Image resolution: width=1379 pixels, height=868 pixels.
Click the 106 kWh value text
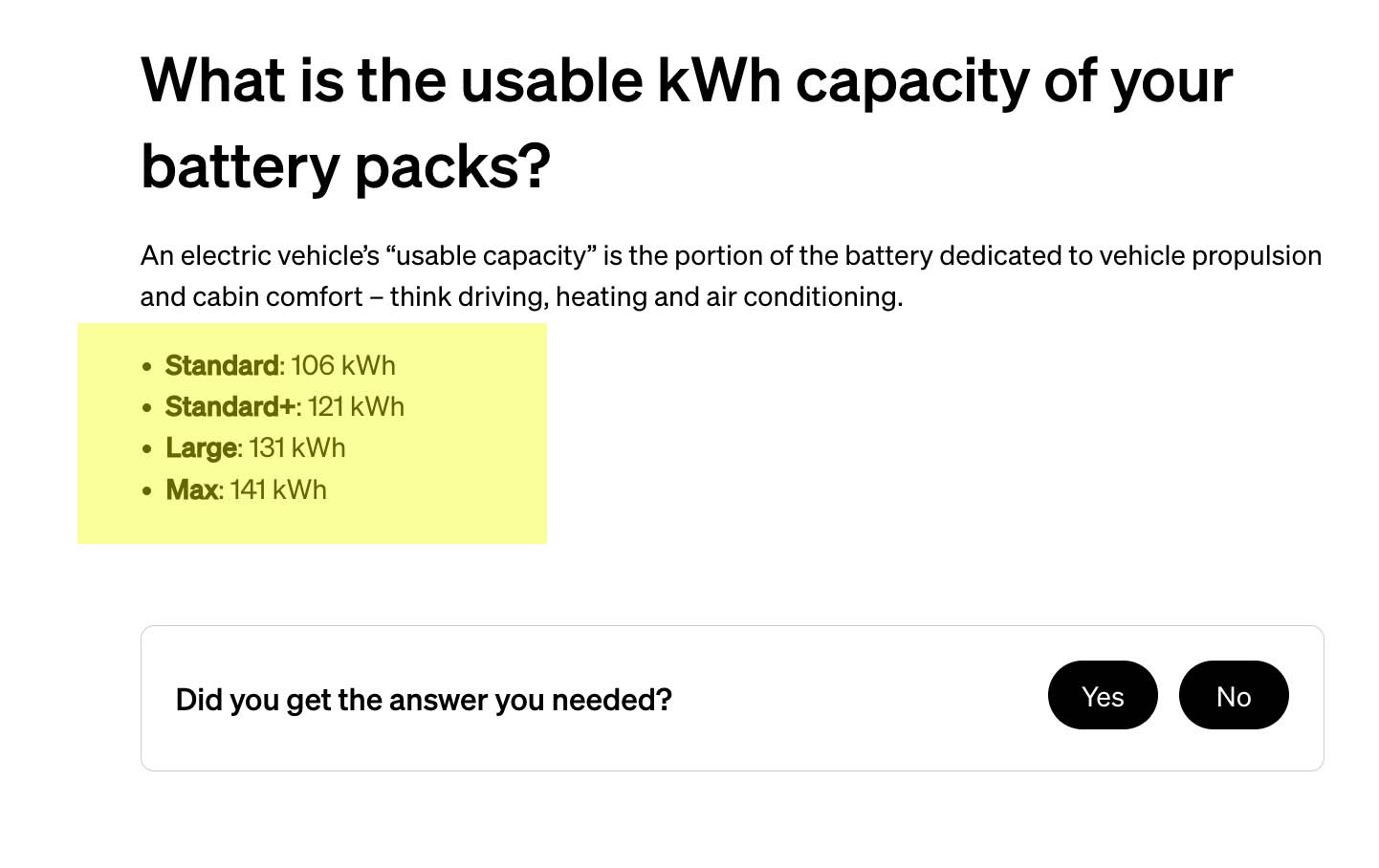point(342,365)
